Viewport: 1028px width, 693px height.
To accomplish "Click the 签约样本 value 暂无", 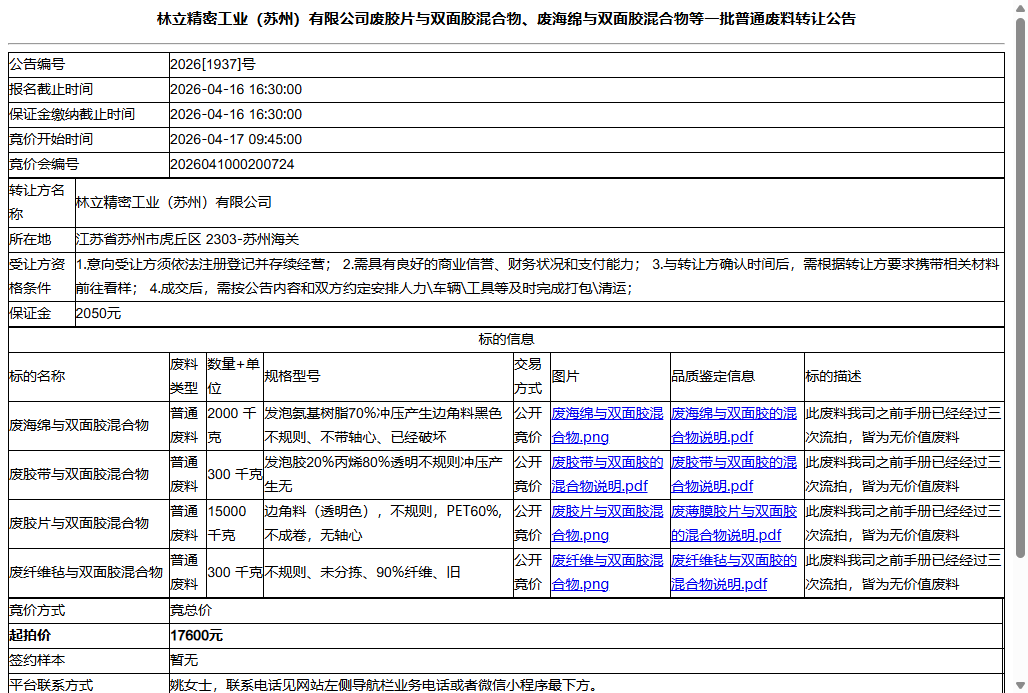I will 184,660.
